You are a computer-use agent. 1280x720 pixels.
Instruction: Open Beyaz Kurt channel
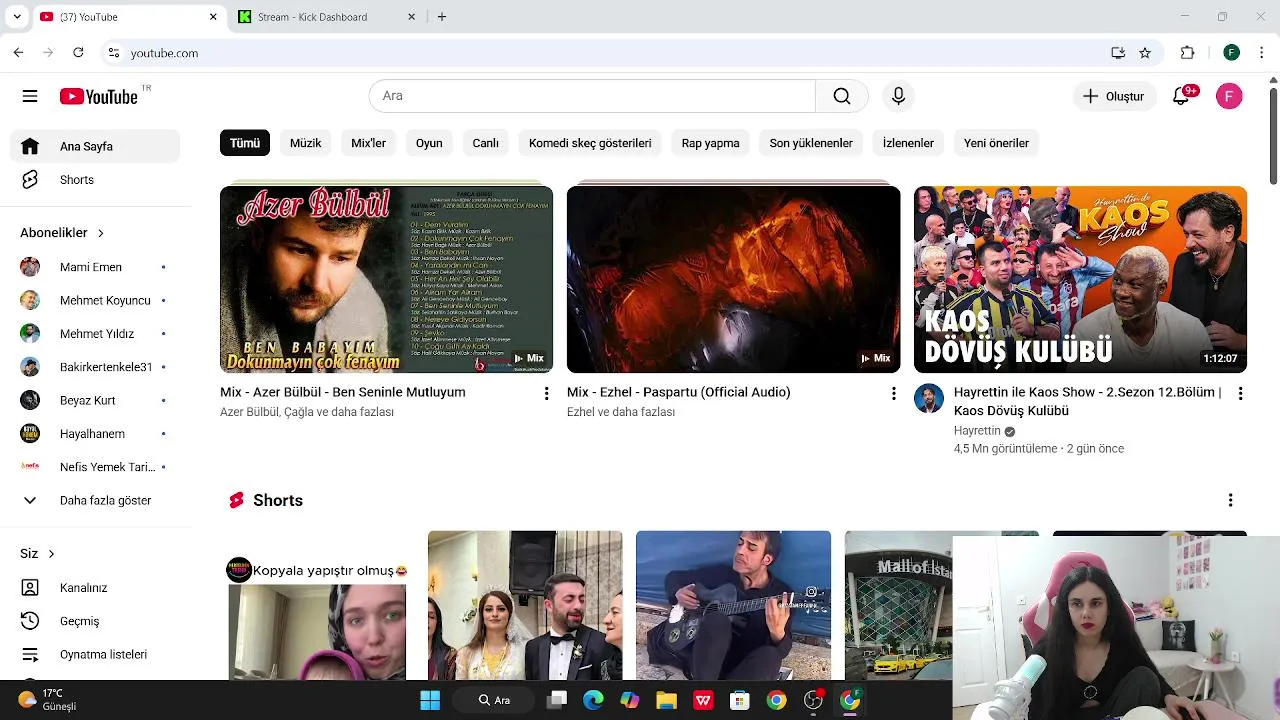point(96,400)
